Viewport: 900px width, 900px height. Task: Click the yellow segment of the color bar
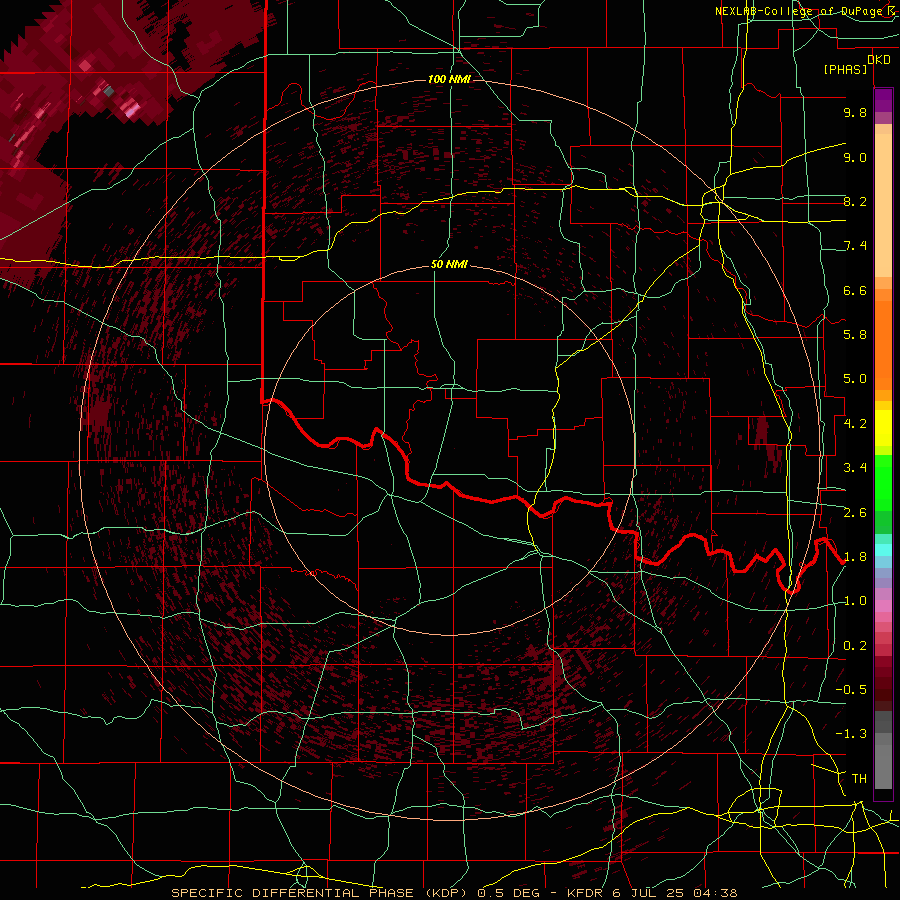[x=883, y=428]
